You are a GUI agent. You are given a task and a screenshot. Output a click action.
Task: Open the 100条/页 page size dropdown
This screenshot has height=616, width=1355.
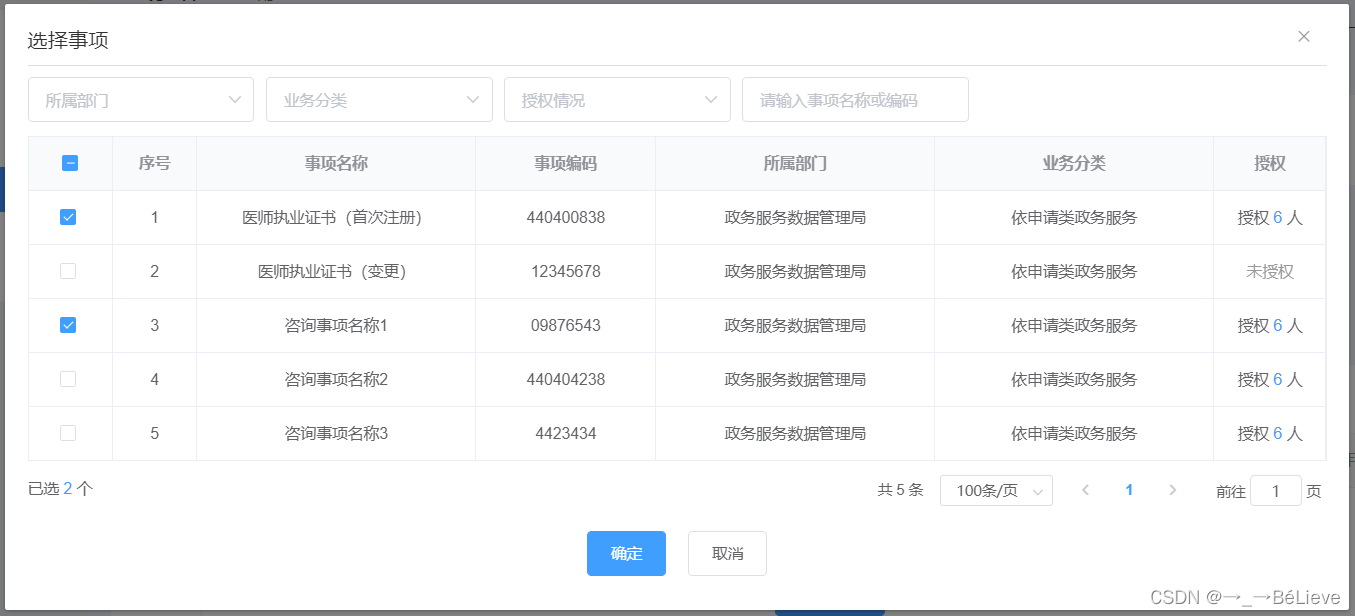(995, 490)
